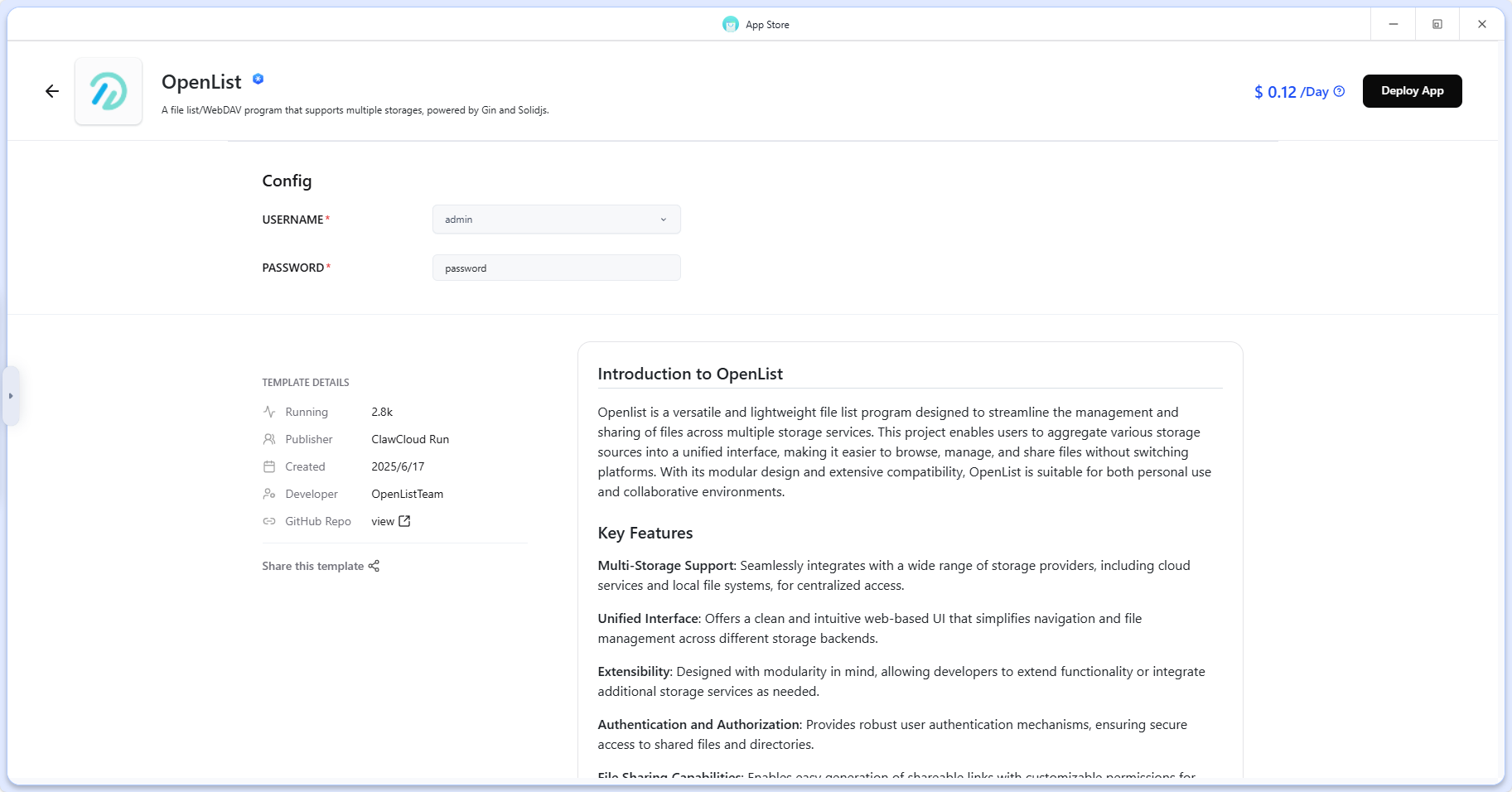This screenshot has height=792, width=1512.
Task: Minimize the App Store window
Action: [1394, 24]
